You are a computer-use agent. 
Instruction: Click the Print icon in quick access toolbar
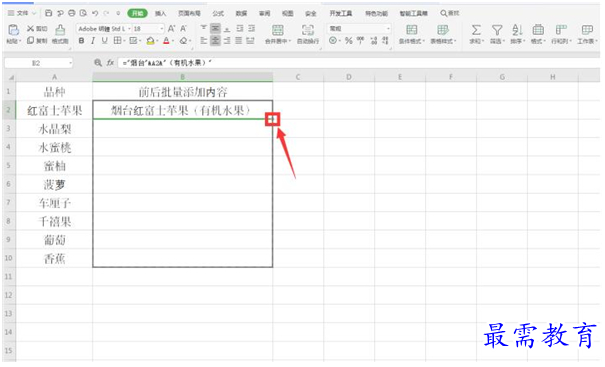72,13
